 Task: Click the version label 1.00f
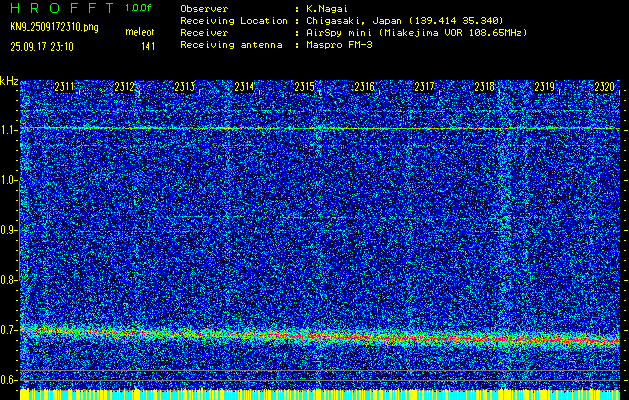138,8
